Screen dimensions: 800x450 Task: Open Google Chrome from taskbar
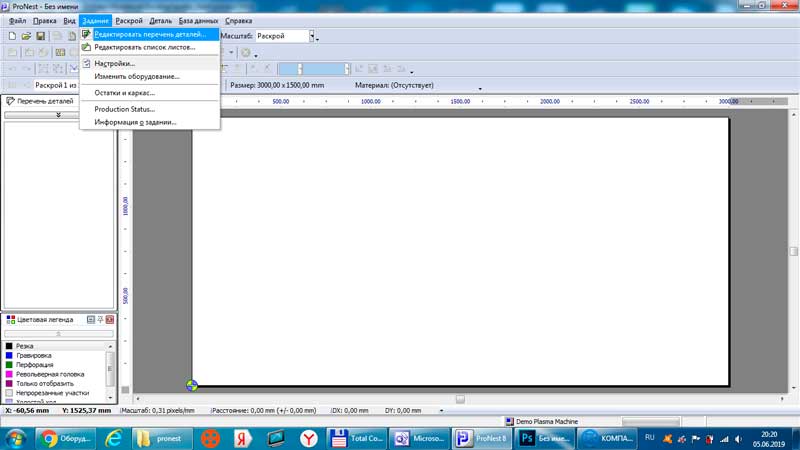point(65,438)
